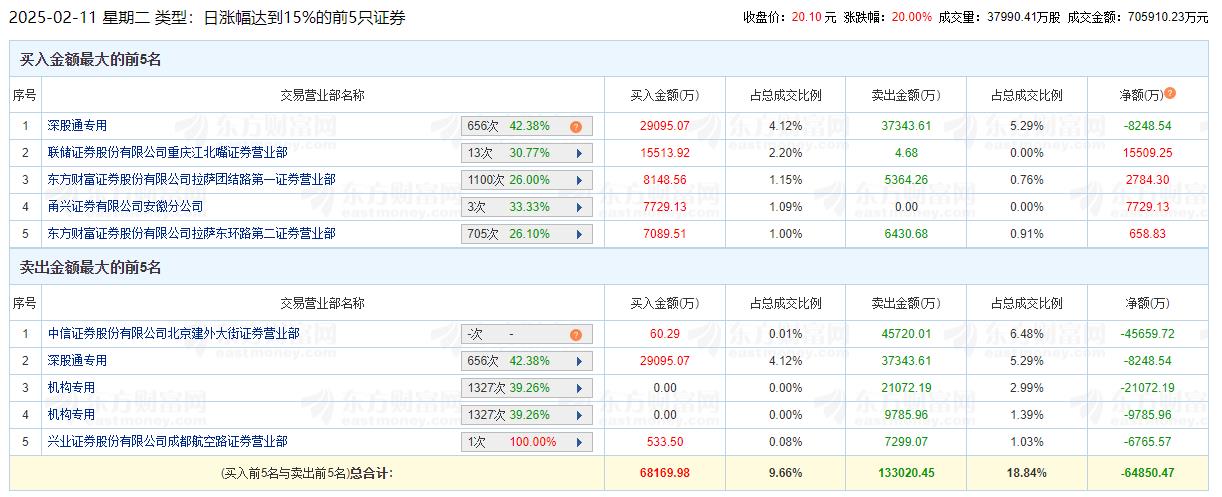The width and height of the screenshot is (1222, 497).
Task: Open 东方财富证券拉萨团结路第一证券营业部 link
Action: [191, 180]
